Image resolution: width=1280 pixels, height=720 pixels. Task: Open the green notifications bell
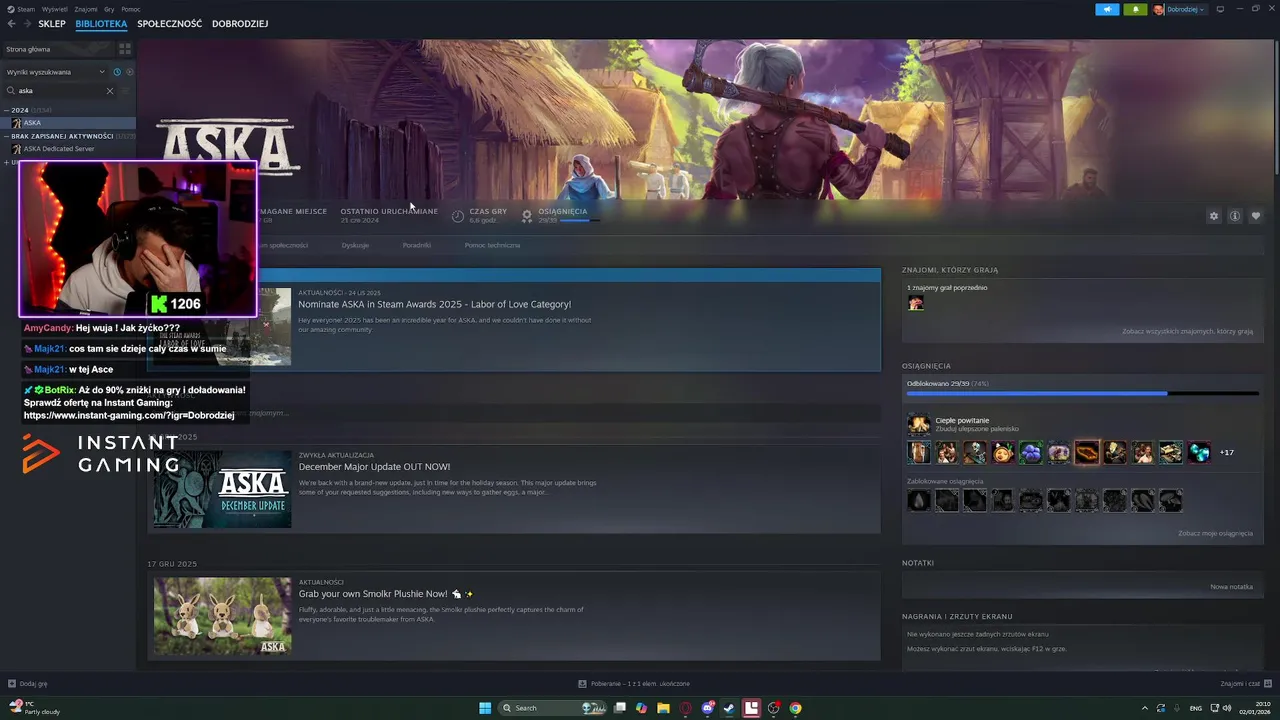point(1135,9)
